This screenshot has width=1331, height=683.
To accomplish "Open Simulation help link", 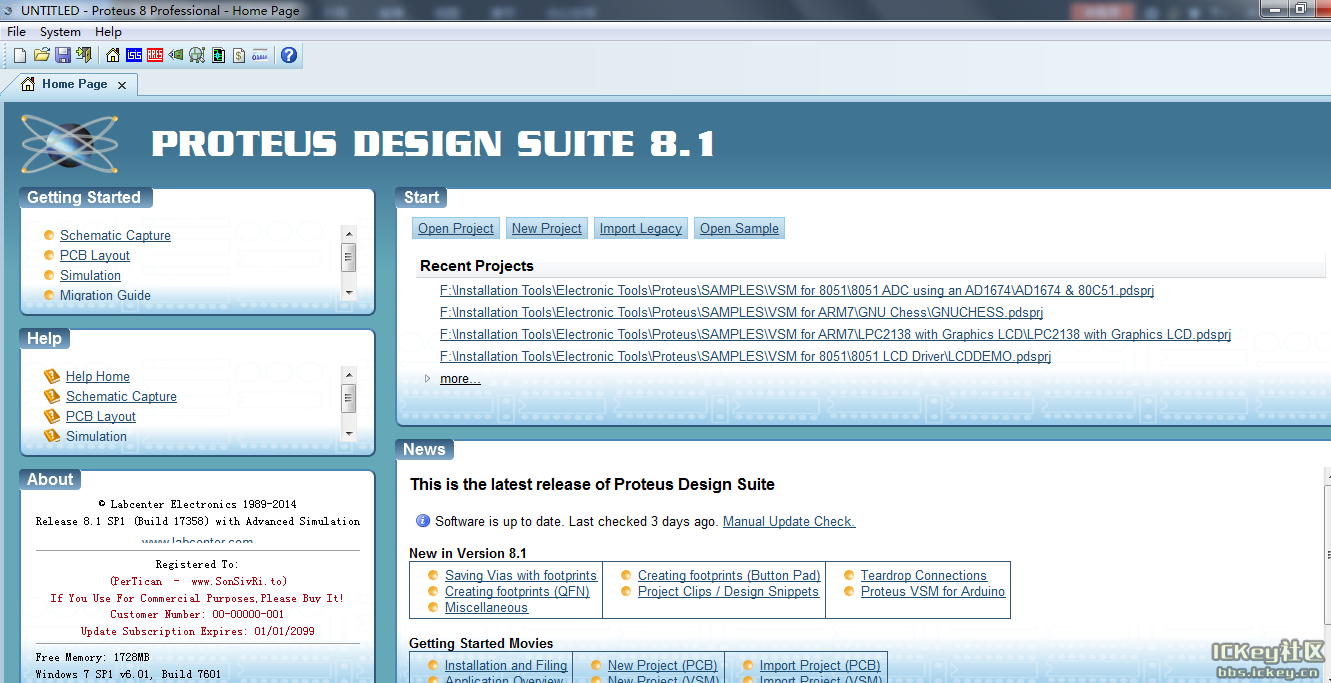I will tap(96, 436).
